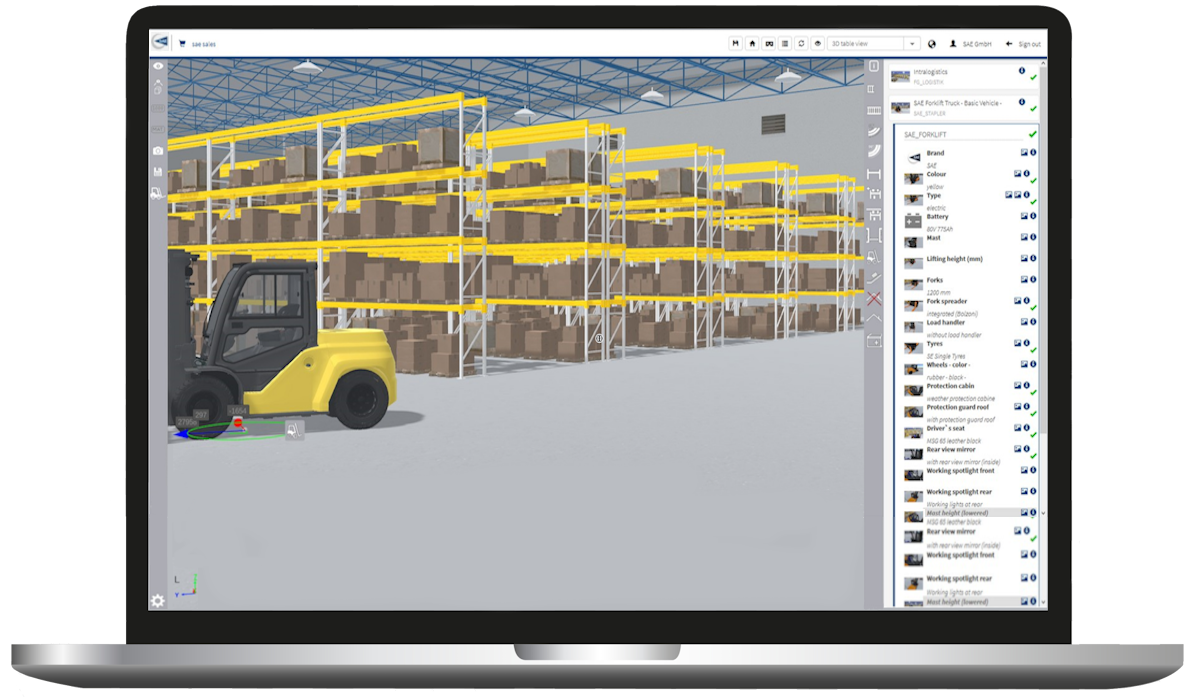Toggle the eye visibility icon in left sidebar
1200x697 pixels.
click(x=160, y=67)
